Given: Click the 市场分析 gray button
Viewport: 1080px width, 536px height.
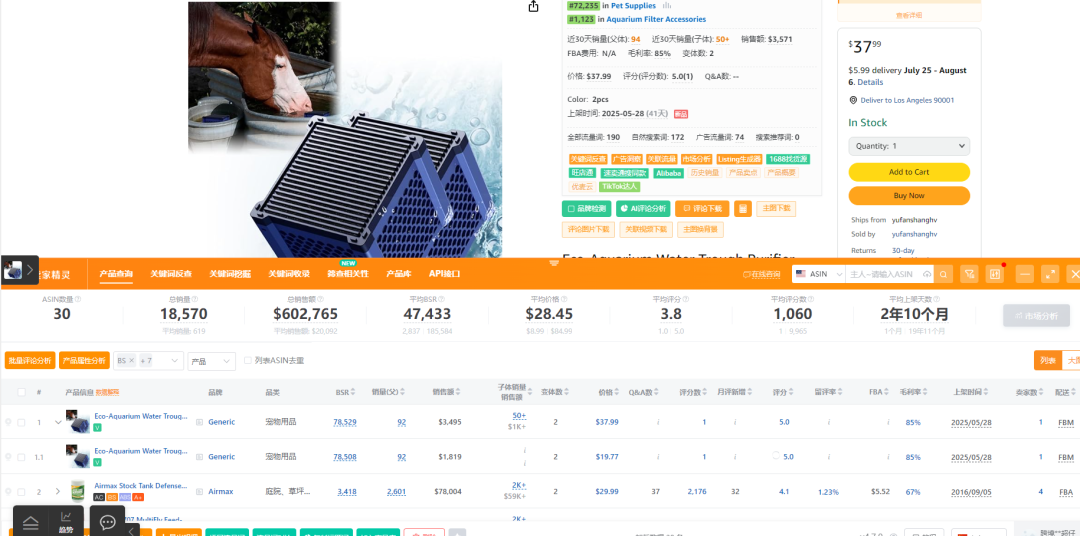Looking at the screenshot, I should pos(1036,316).
